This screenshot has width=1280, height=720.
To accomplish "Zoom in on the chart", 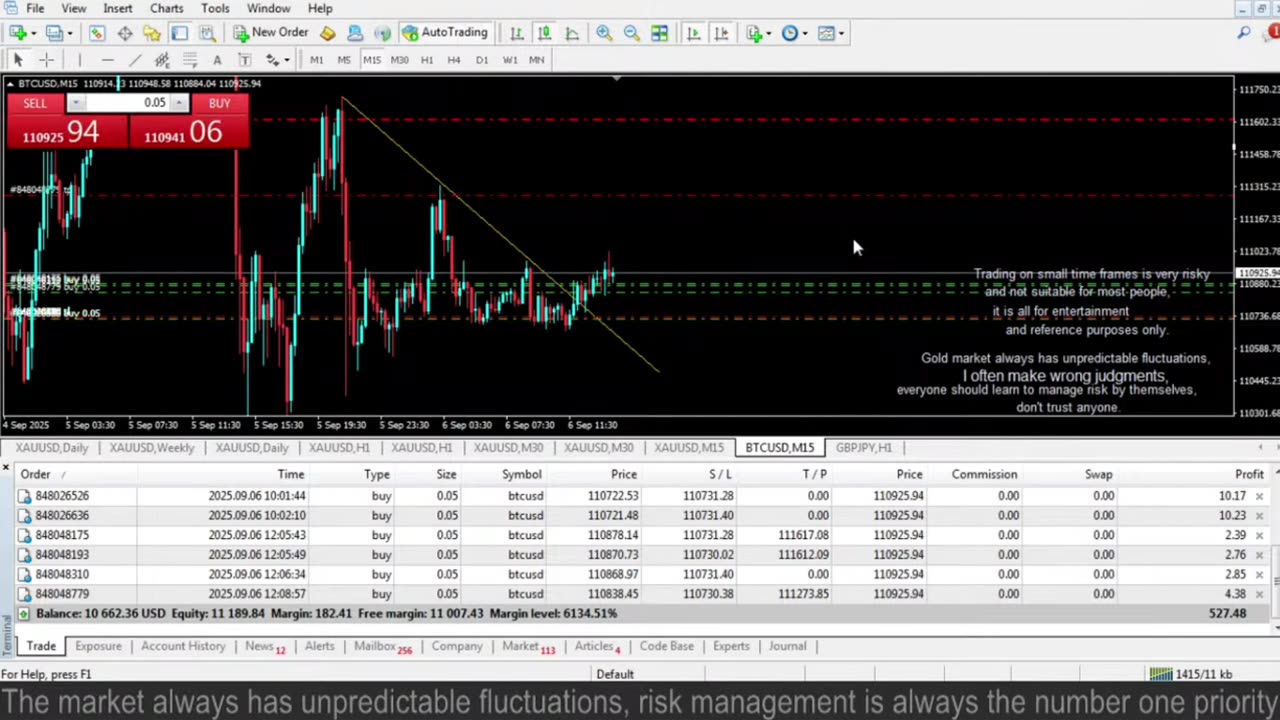I will coord(604,33).
